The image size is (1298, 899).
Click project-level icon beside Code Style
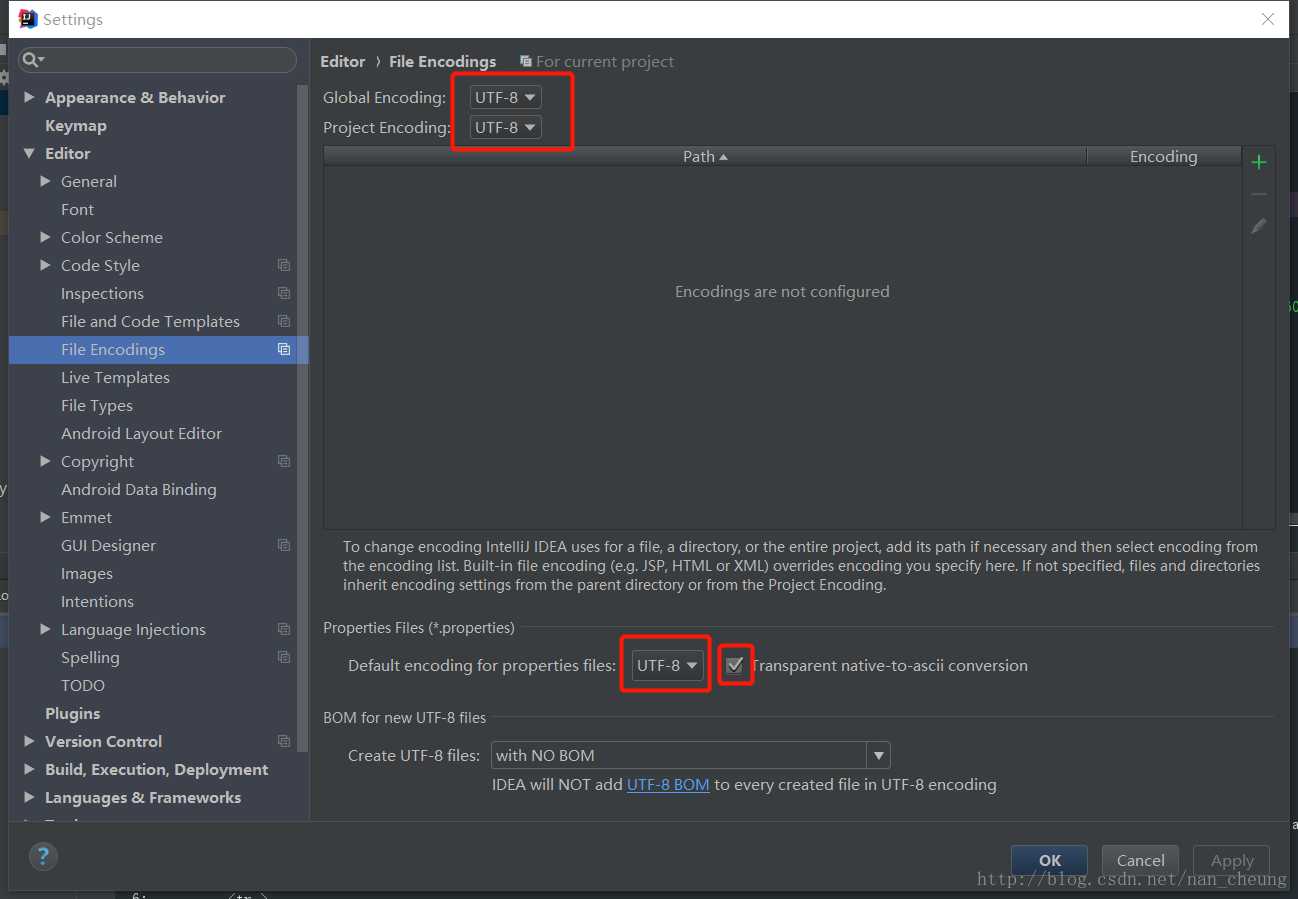click(284, 265)
